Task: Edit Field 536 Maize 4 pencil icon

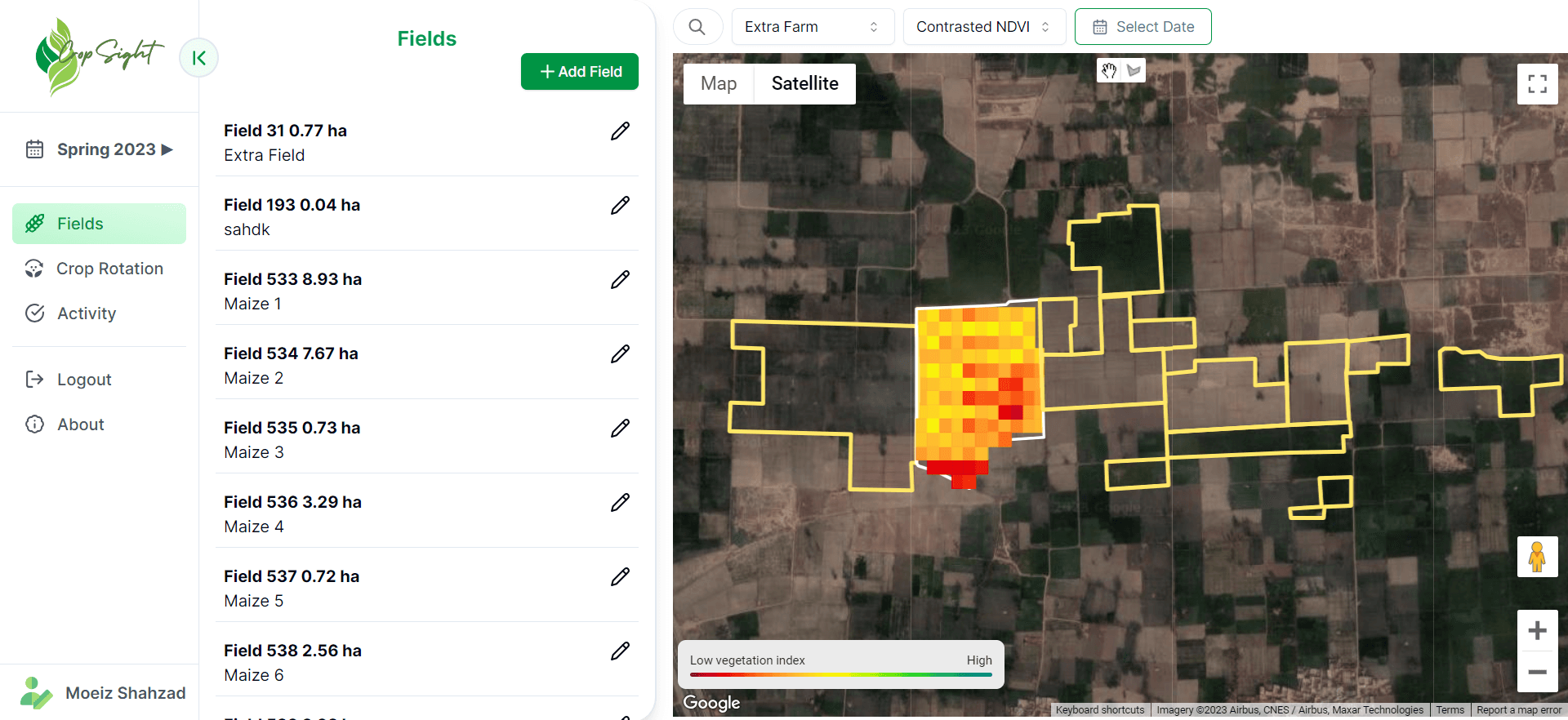Action: [620, 503]
